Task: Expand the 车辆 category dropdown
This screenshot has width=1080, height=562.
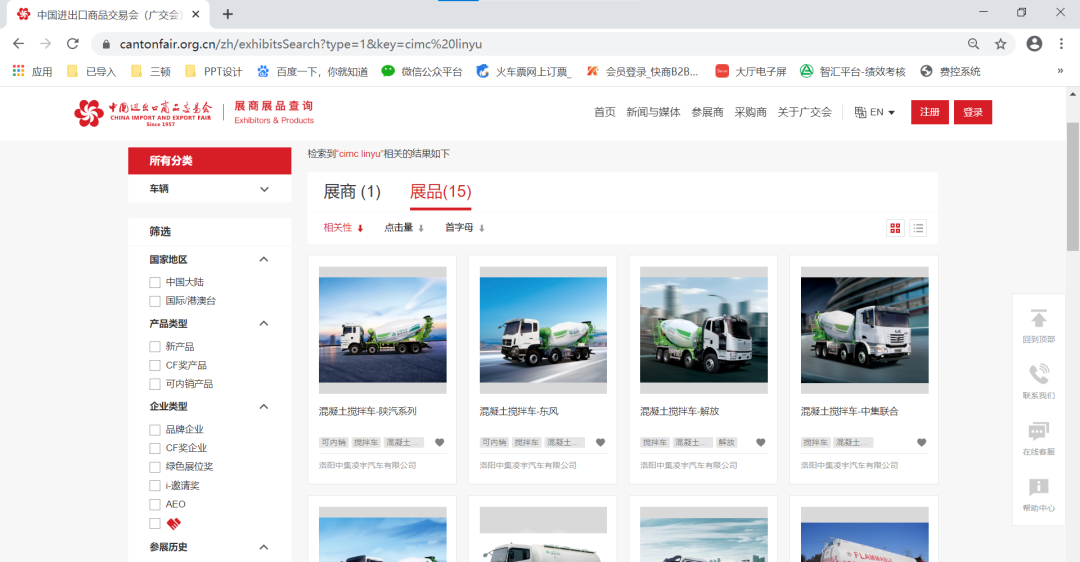Action: pos(264,189)
